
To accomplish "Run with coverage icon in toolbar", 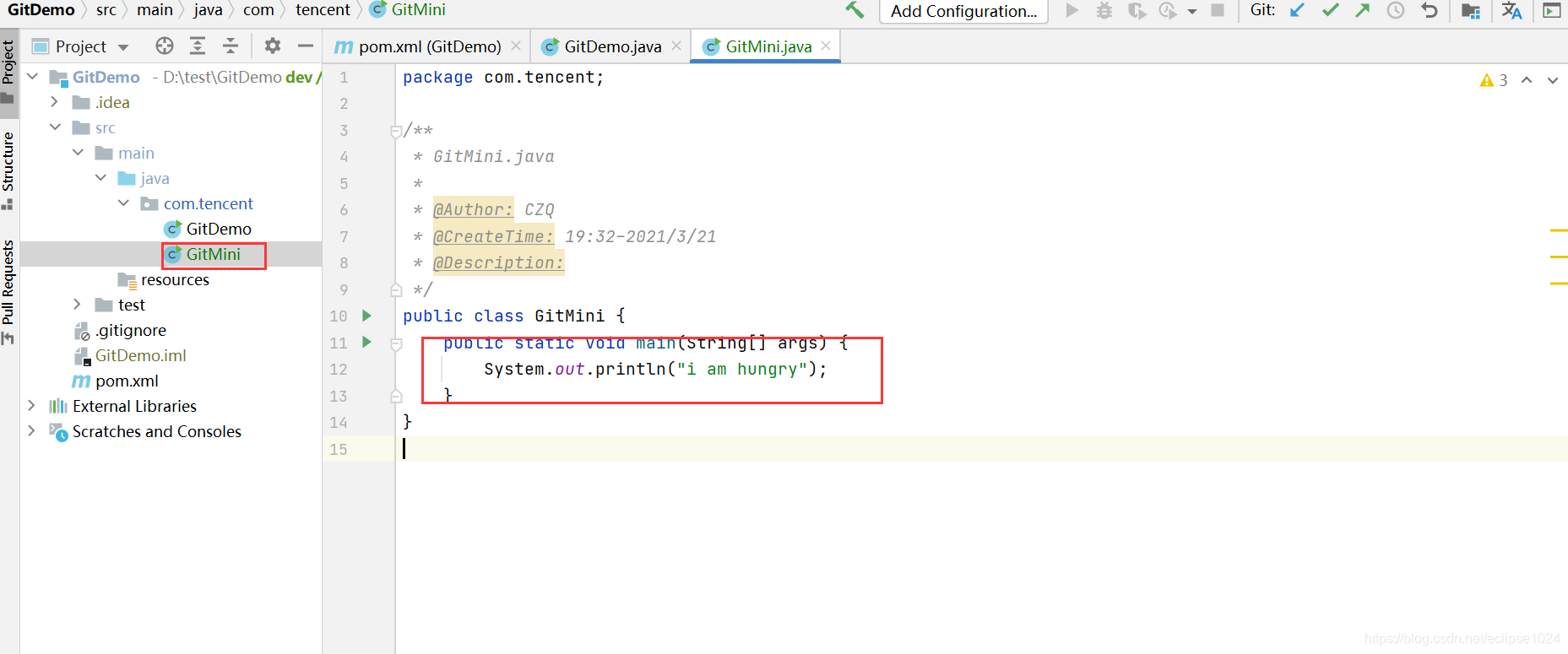I will click(x=1137, y=10).
